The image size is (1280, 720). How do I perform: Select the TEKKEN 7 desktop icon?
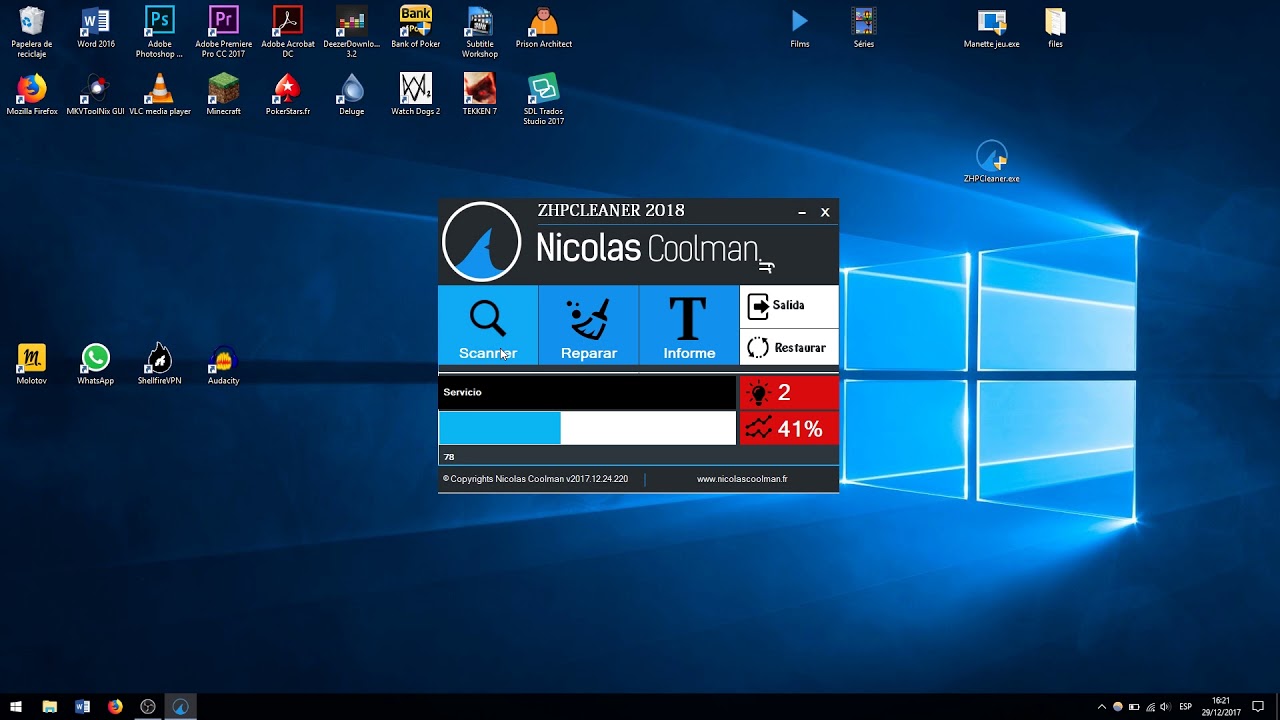point(480,95)
